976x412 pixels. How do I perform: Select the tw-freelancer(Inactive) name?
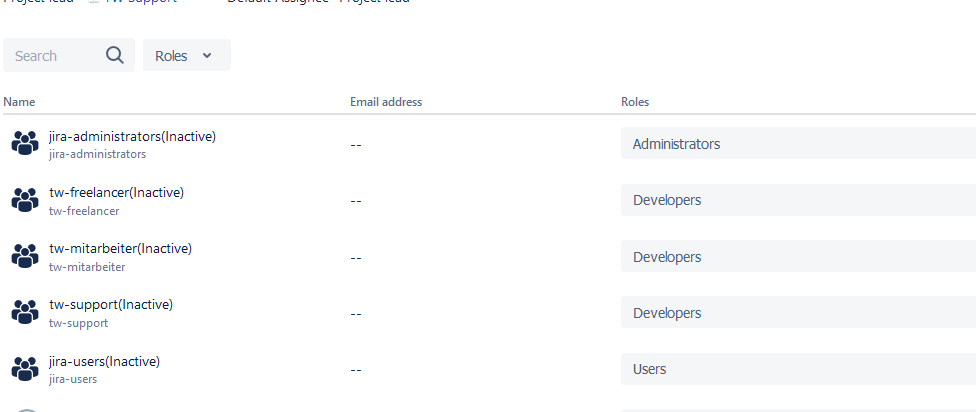point(116,193)
